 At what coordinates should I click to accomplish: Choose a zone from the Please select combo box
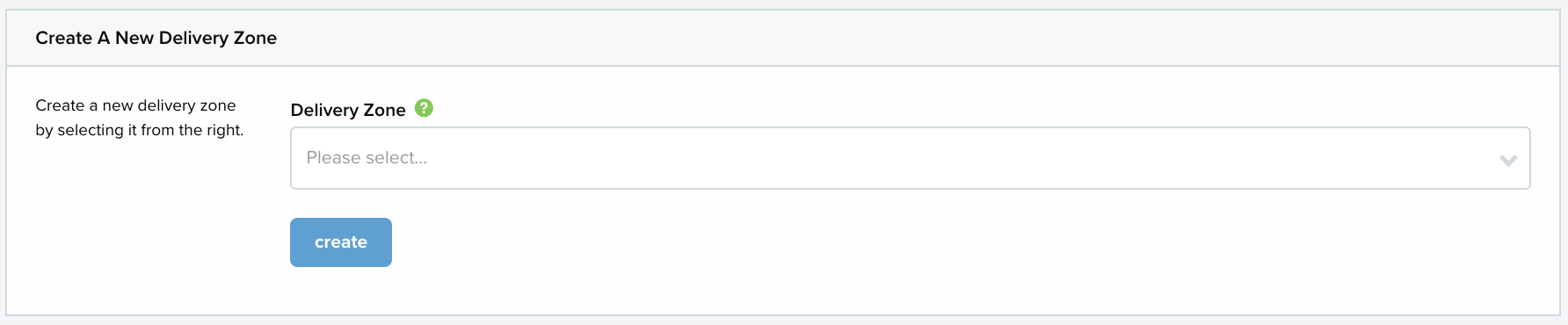click(x=910, y=158)
